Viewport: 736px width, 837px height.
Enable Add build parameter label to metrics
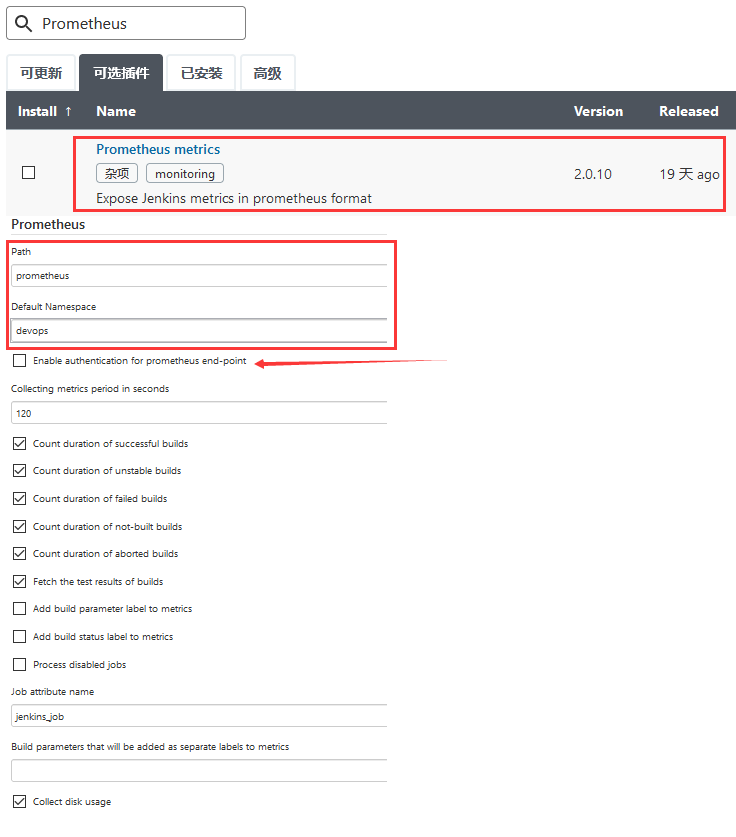pos(20,609)
